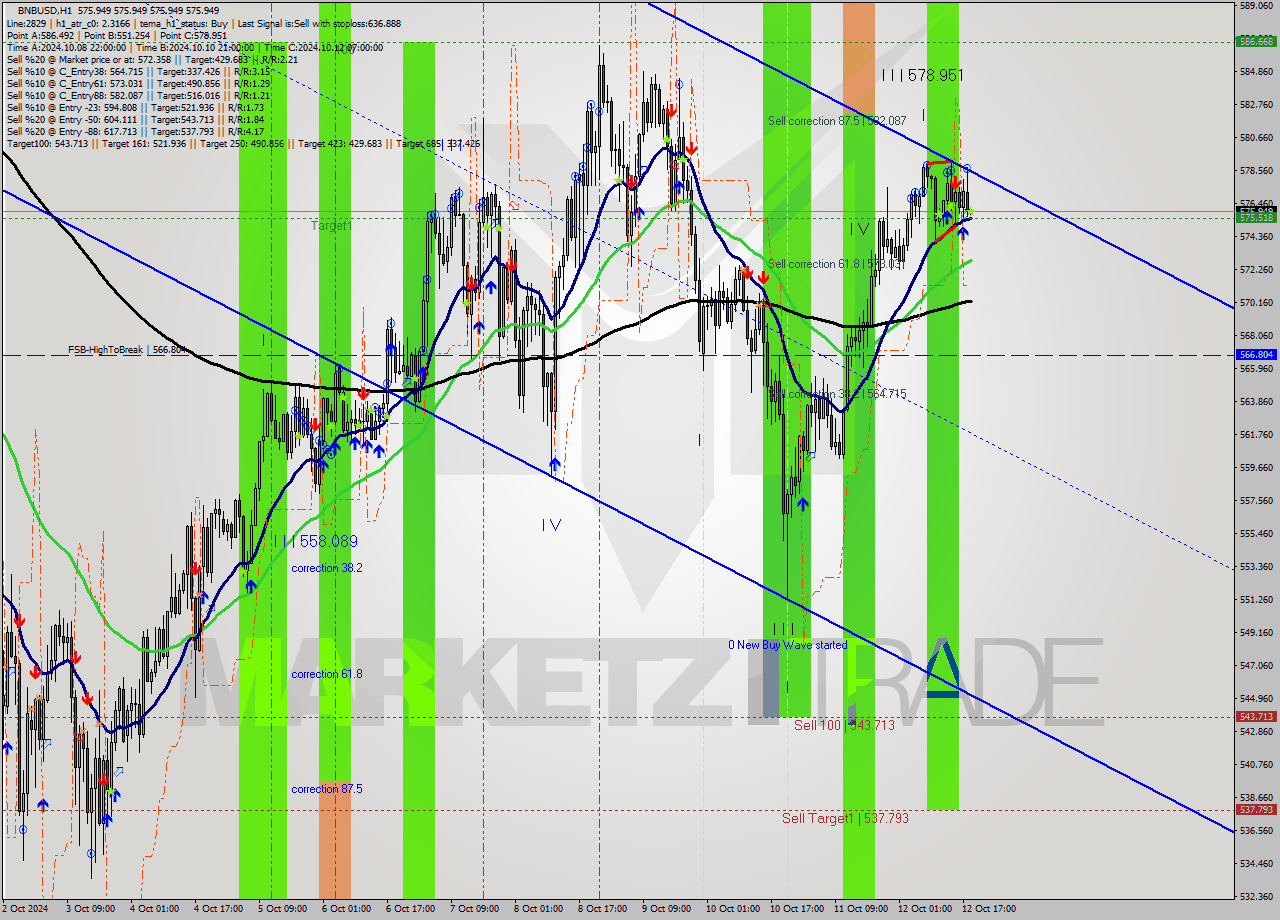Click the '7 Oct 09:00' time axis label
Viewport: 1280px width, 920px height.
[x=475, y=909]
